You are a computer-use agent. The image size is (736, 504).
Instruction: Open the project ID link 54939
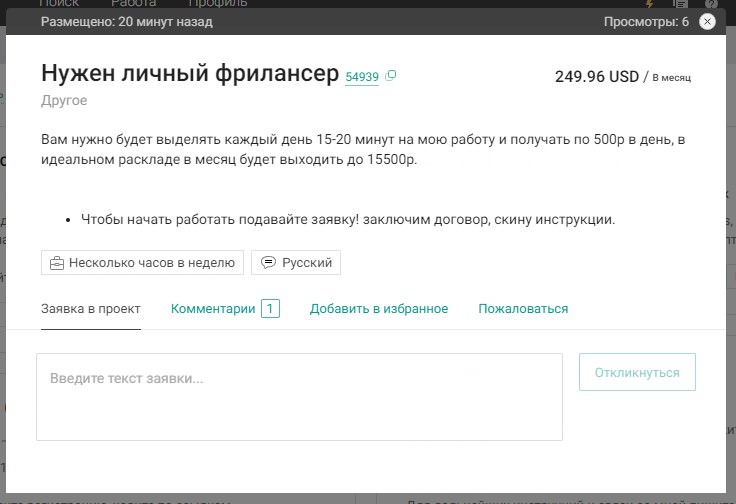(x=361, y=77)
